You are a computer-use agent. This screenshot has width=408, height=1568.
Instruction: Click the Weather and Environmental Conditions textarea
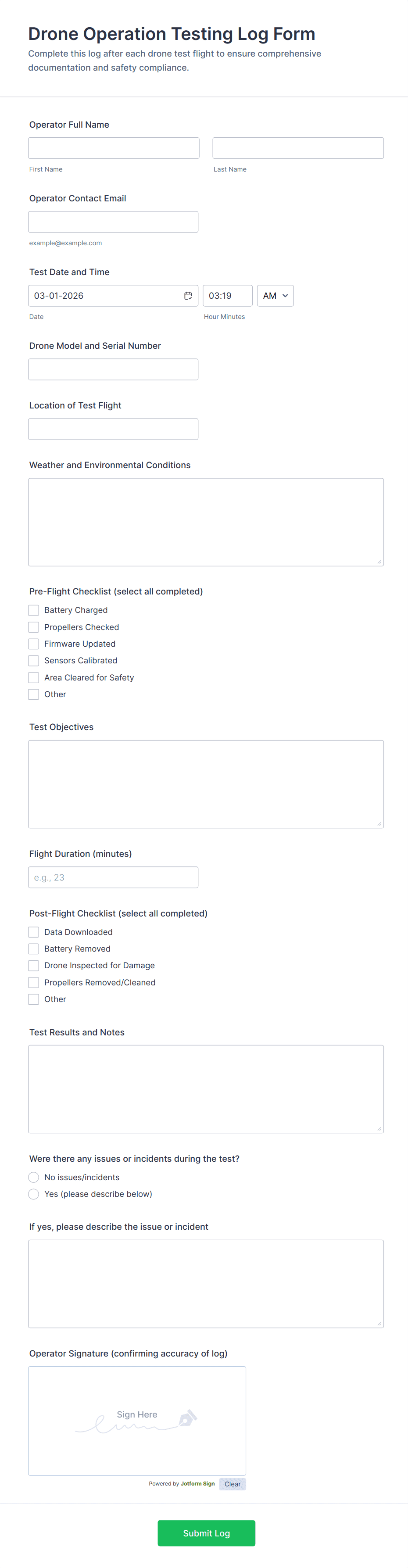tap(206, 522)
